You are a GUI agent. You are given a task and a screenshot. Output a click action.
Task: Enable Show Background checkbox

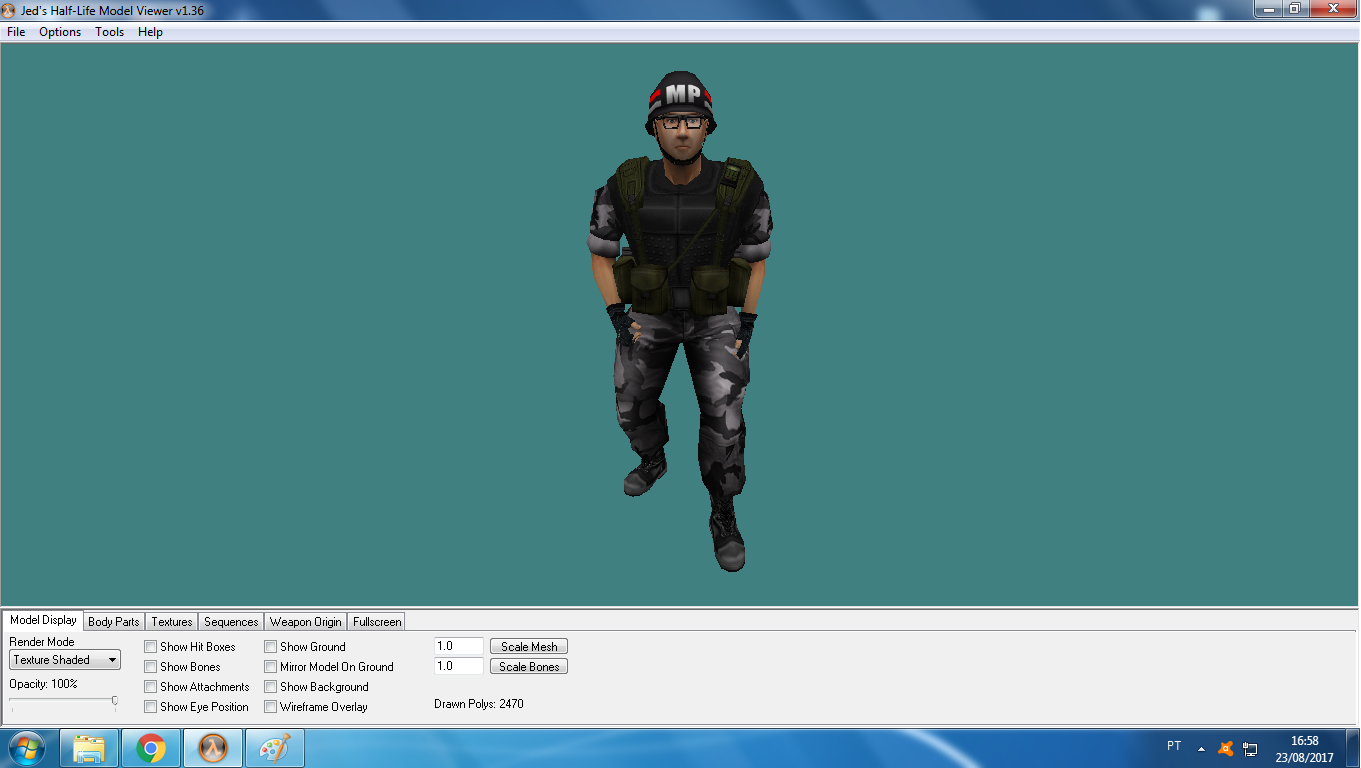271,687
